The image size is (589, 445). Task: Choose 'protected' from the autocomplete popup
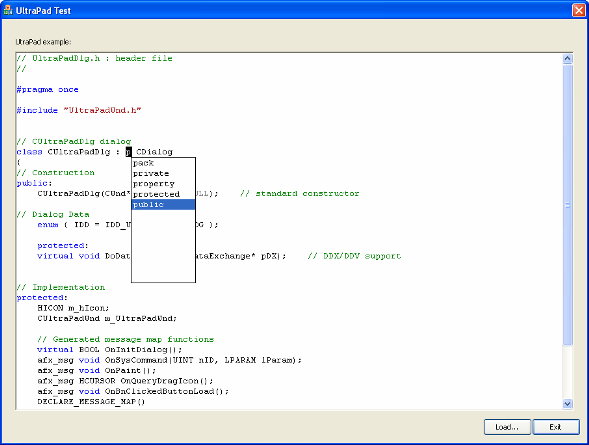coord(163,194)
